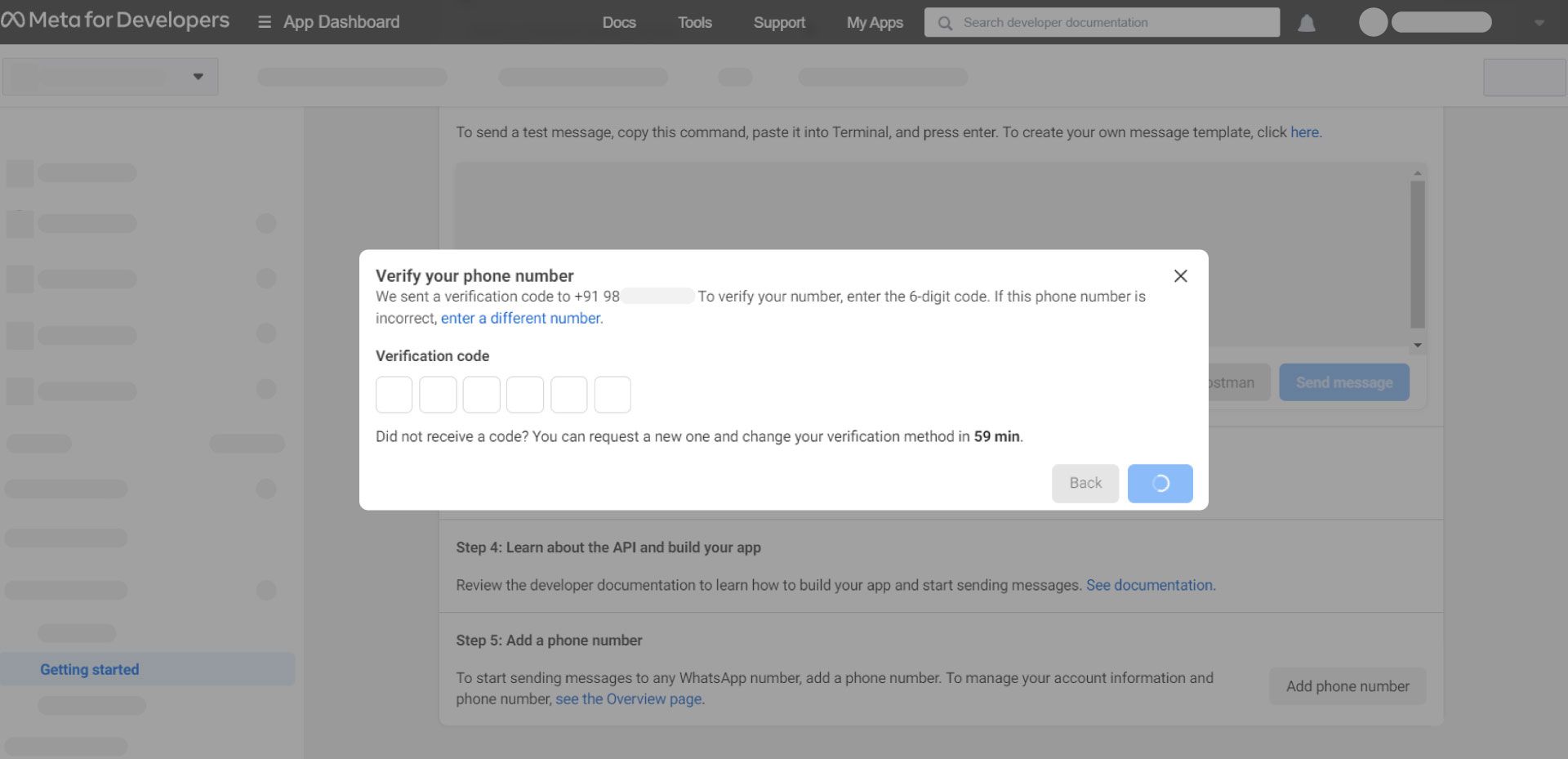Click the Back button in the dialog
The image size is (1568, 759).
(x=1085, y=483)
